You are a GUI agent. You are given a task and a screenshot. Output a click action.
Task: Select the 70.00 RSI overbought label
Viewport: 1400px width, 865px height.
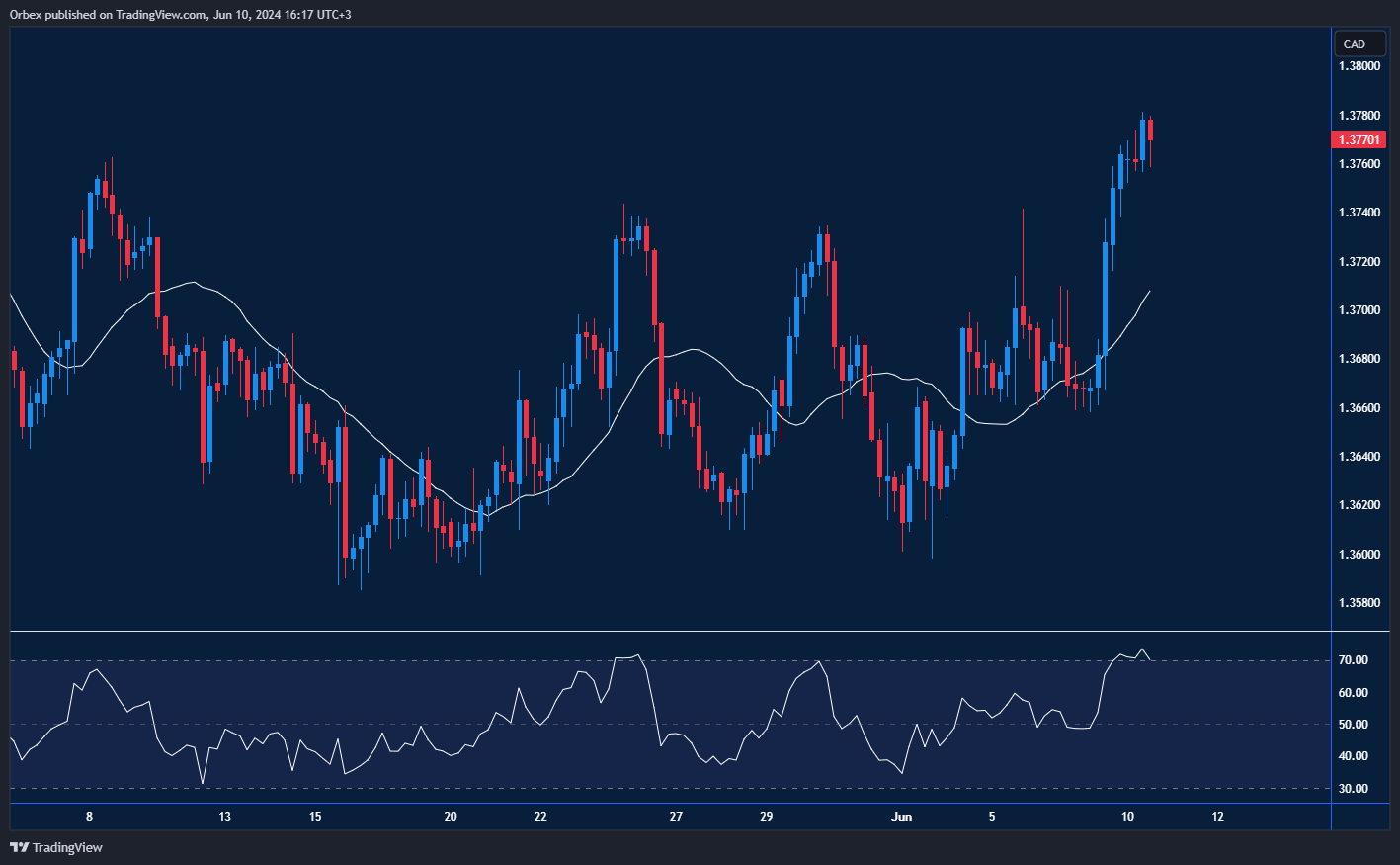tap(1353, 660)
